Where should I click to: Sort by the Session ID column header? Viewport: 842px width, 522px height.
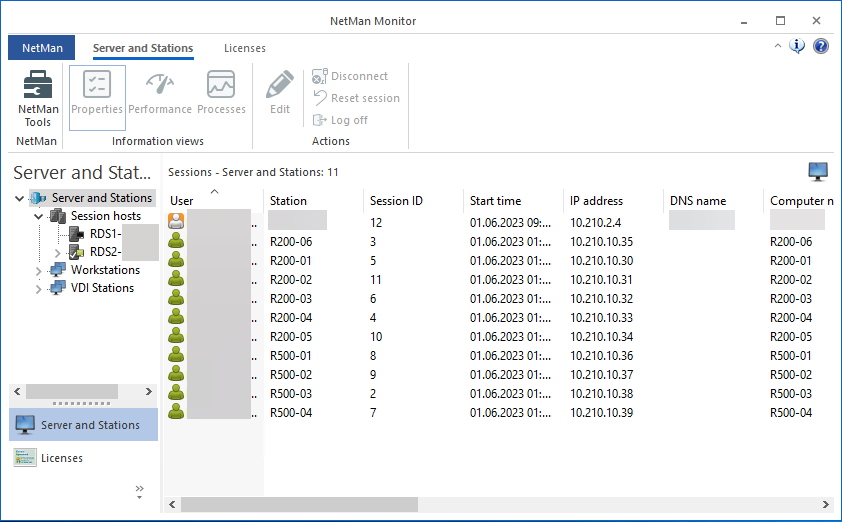tap(413, 200)
